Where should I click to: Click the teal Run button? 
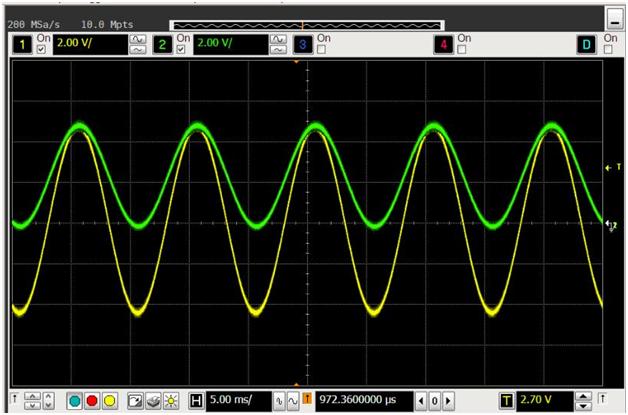(75, 400)
